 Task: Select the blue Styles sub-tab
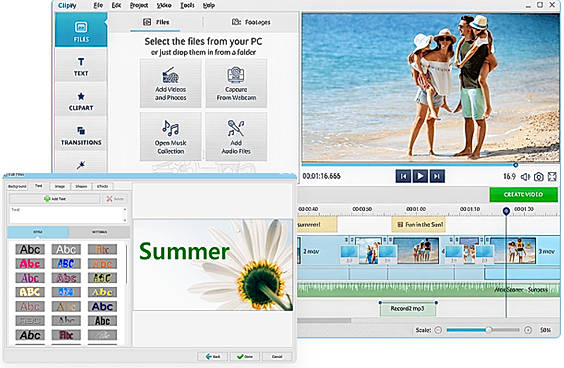coord(37,232)
